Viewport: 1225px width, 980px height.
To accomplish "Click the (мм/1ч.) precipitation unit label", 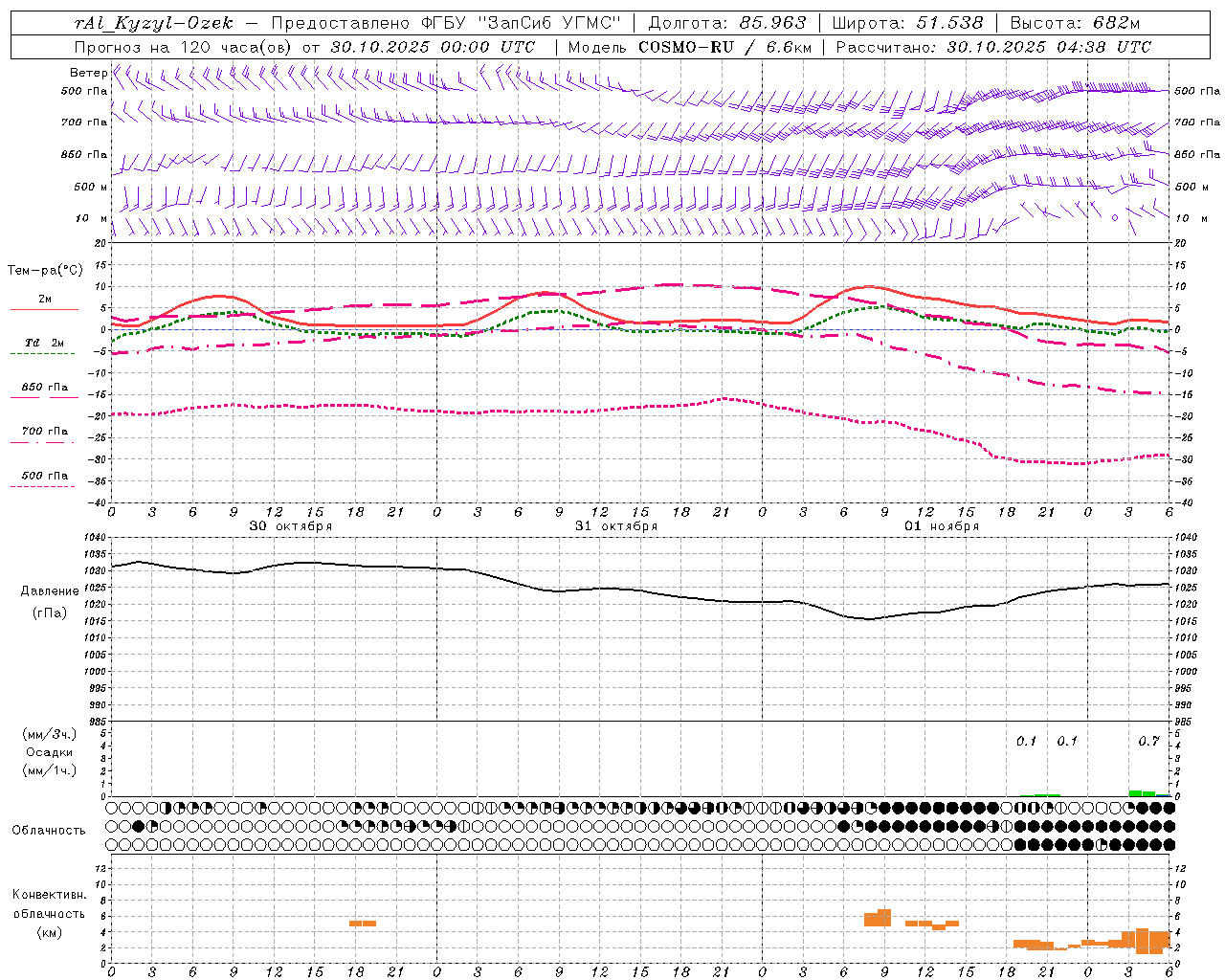I will [50, 770].
